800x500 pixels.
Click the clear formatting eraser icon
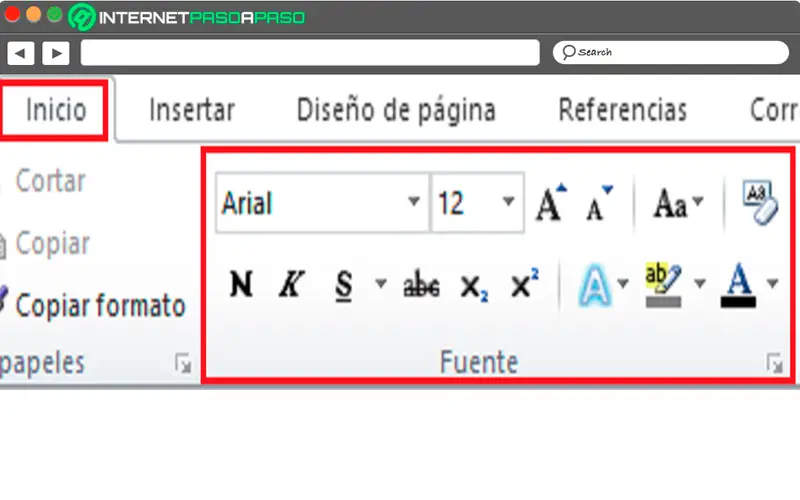click(760, 202)
